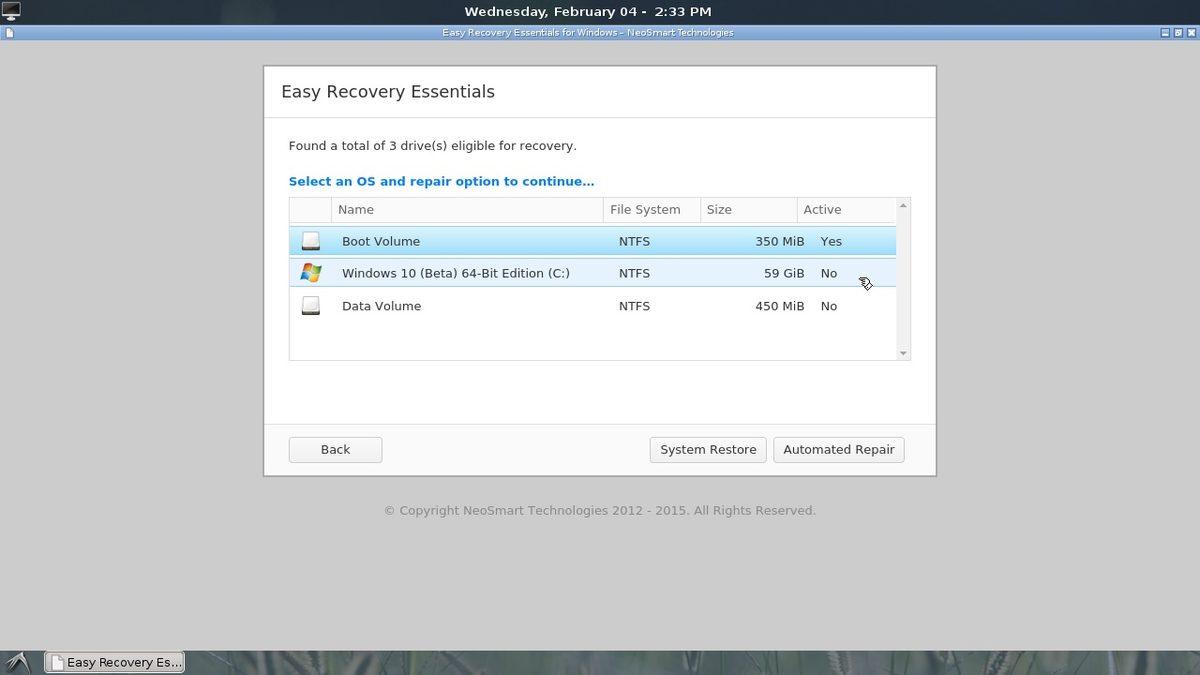This screenshot has height=675, width=1200.
Task: Click the document icon in window title bar
Action: (x=8, y=33)
